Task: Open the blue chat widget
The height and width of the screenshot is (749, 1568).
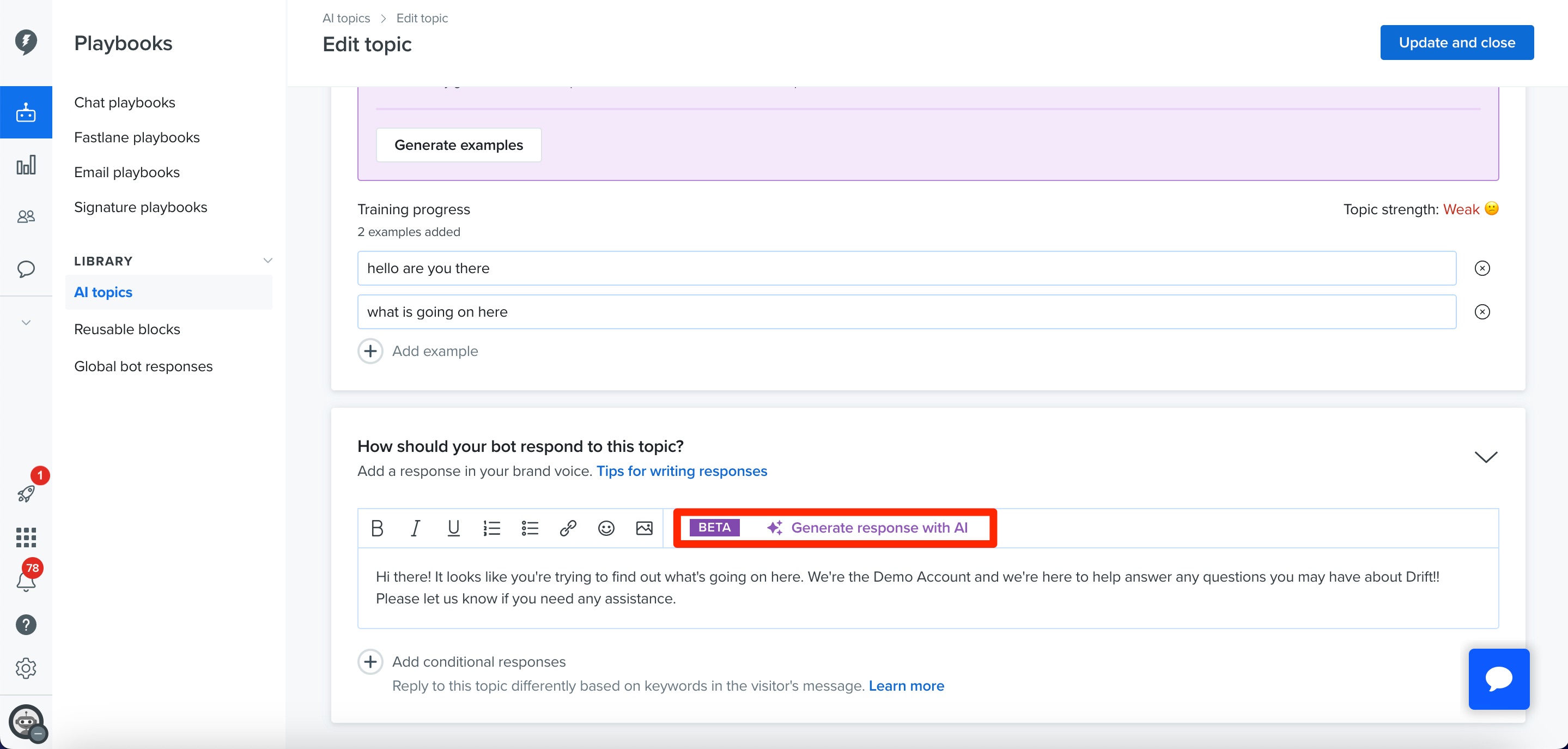Action: pos(1499,679)
